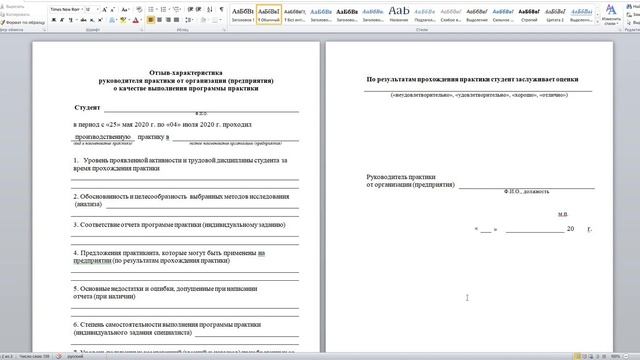The width and height of the screenshot is (640, 360).
Task: Click Copy (Копировать) button
Action: tap(15, 14)
